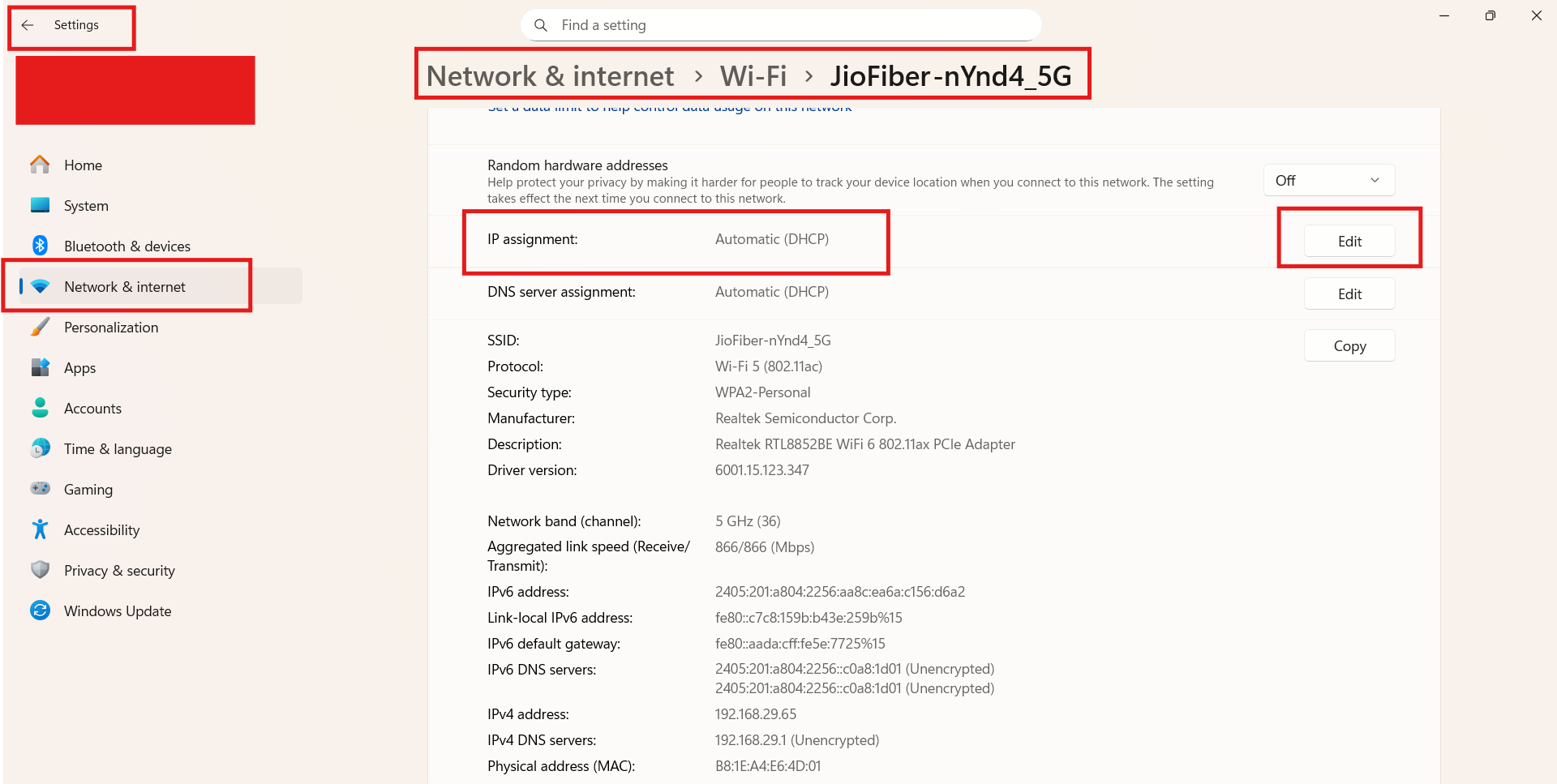Click the Wi-Fi breadcrumb link
This screenshot has height=784, width=1557.
tap(753, 75)
